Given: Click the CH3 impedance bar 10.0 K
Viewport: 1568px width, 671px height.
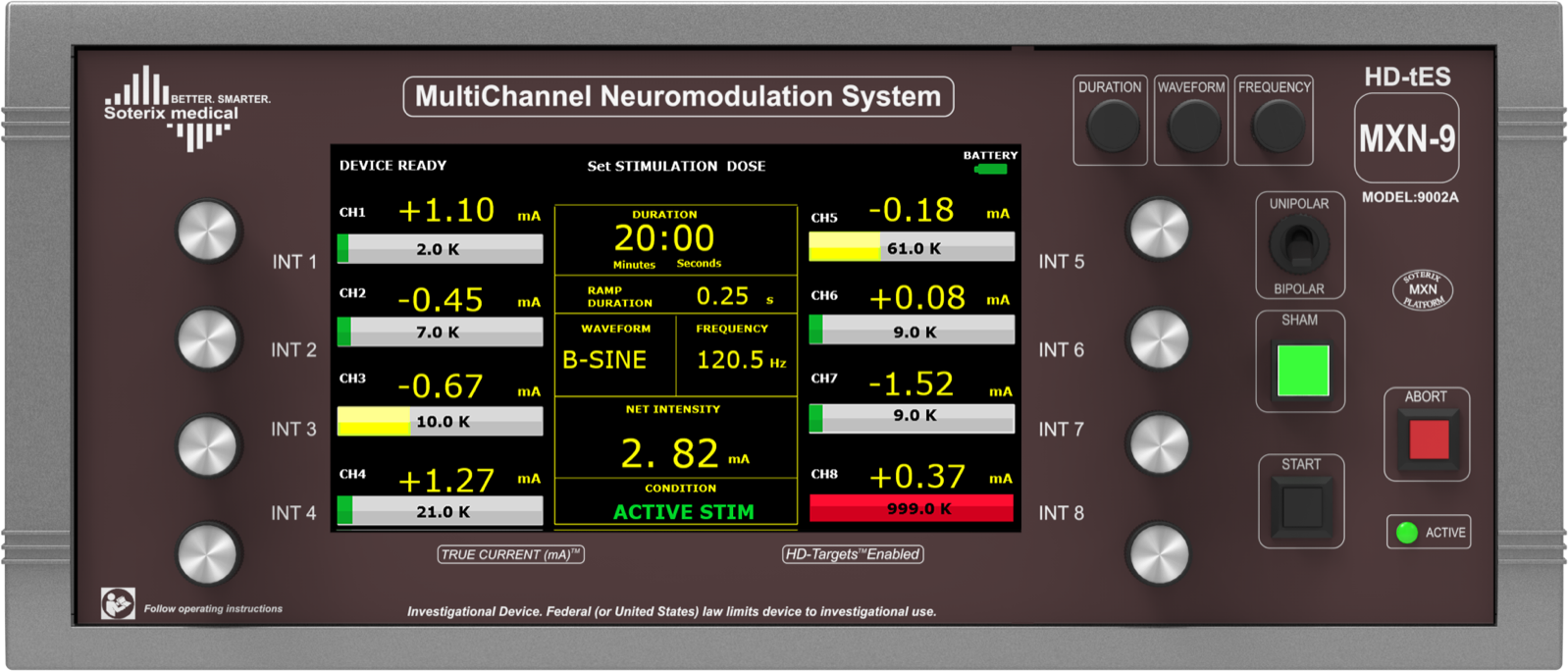Looking at the screenshot, I should [x=440, y=422].
